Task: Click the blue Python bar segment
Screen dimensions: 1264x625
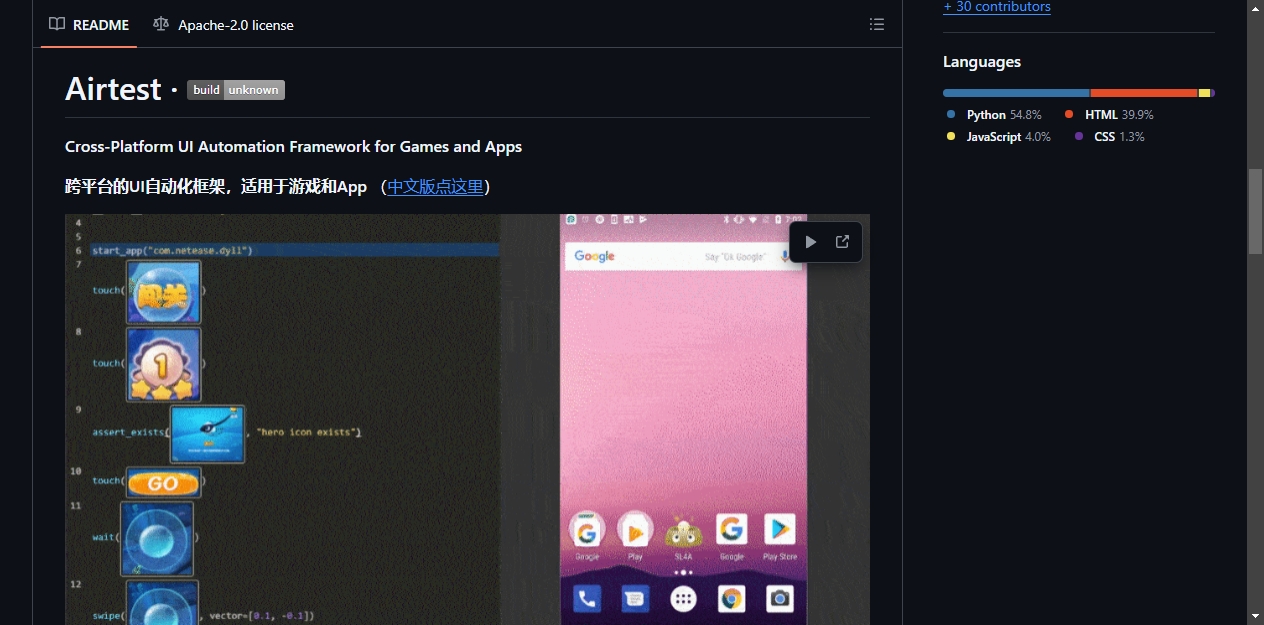Action: tap(1016, 93)
